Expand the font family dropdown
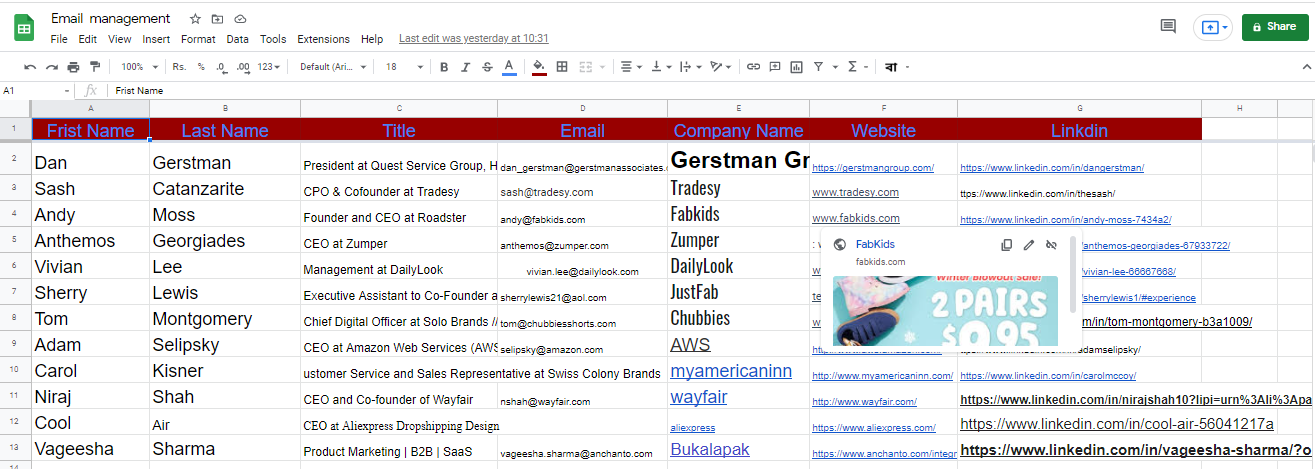 tap(333, 67)
